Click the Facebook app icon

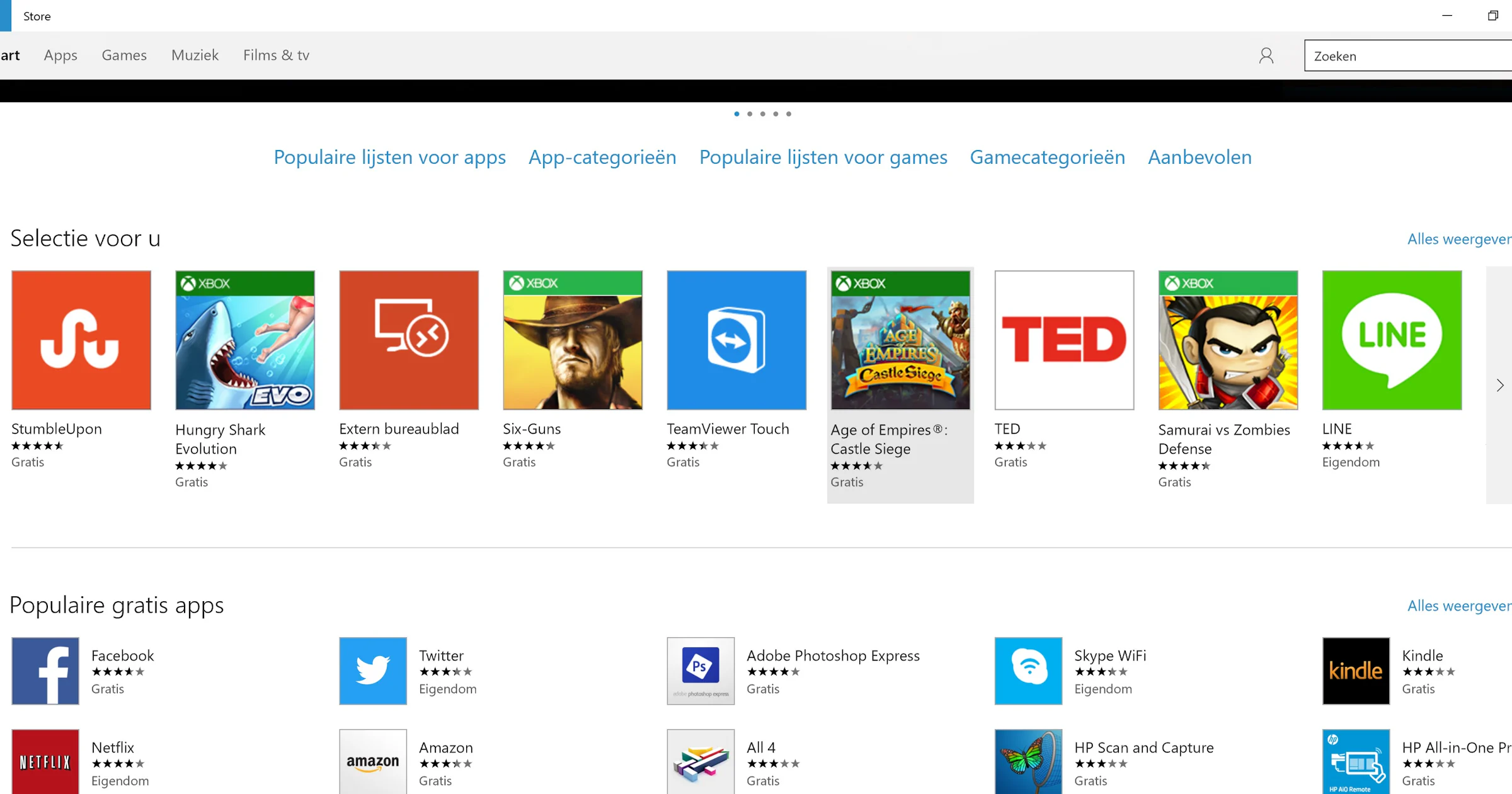tap(45, 670)
